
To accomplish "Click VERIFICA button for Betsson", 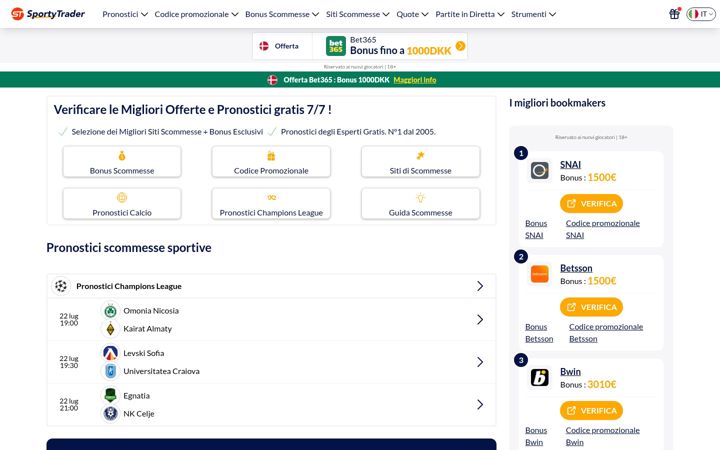I will click(x=591, y=307).
